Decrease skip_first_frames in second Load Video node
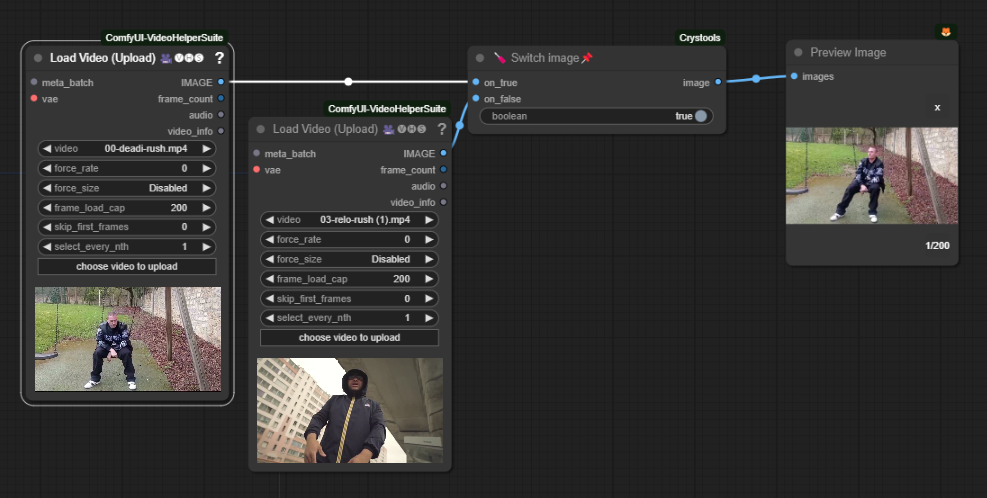This screenshot has height=498, width=987. click(269, 298)
